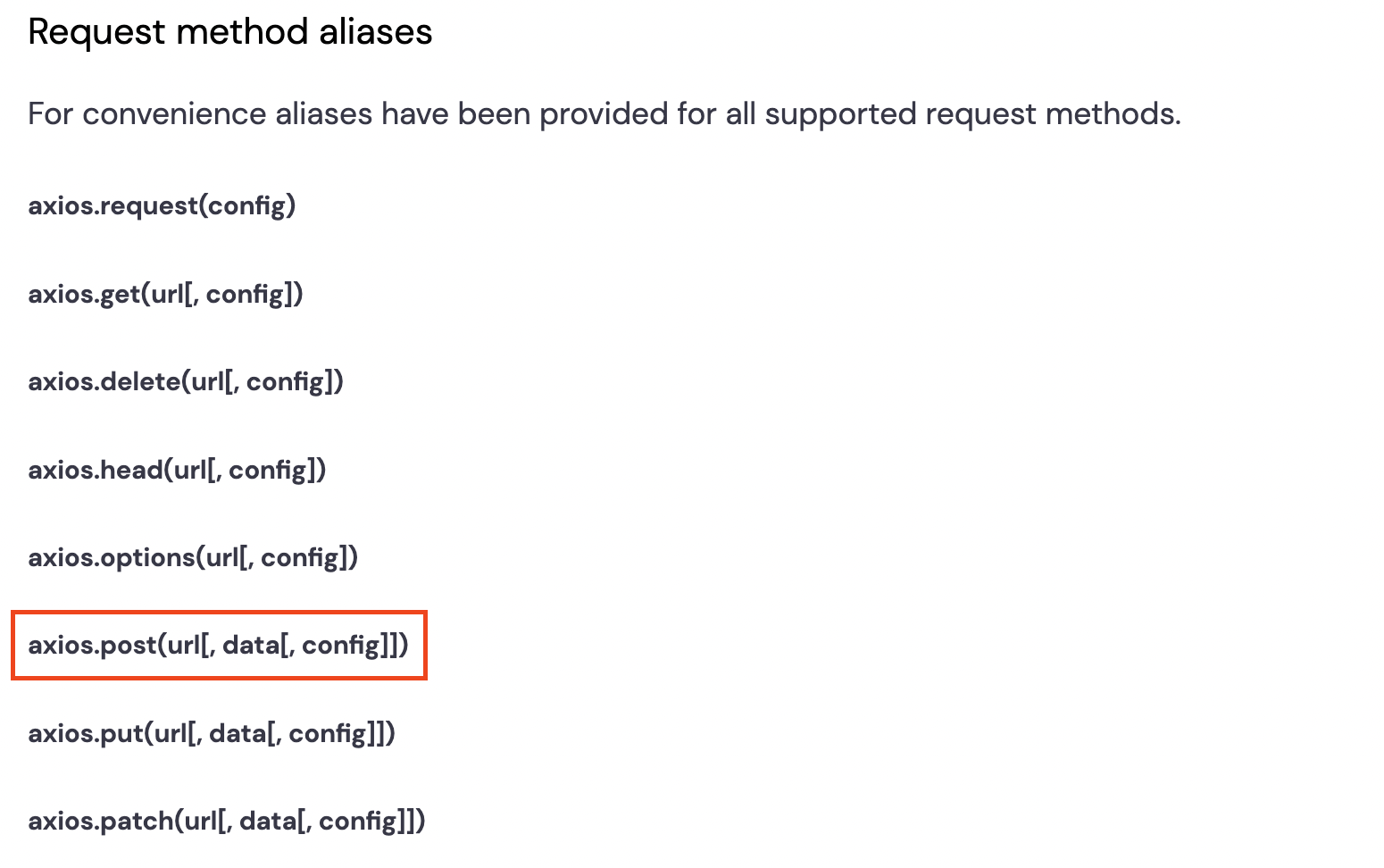Select the axios.options(url[, config]) entry

193,558
